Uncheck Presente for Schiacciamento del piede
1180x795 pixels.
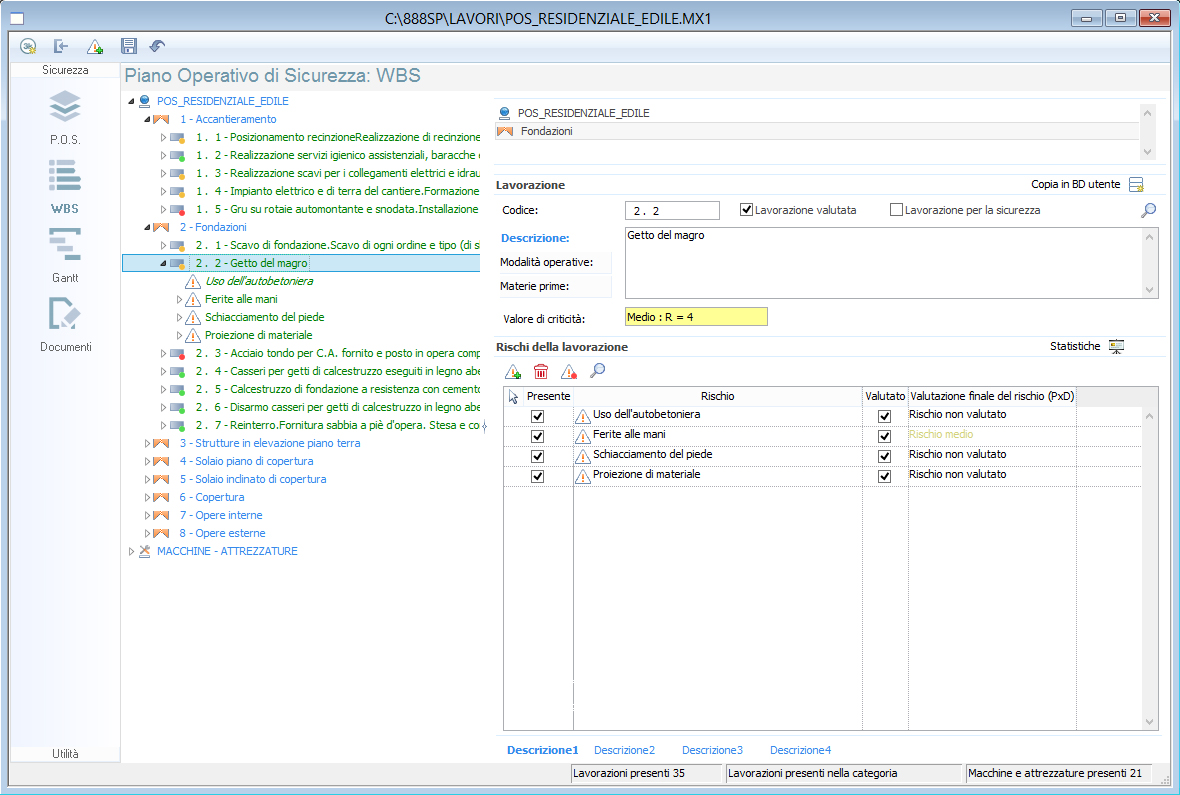point(537,456)
